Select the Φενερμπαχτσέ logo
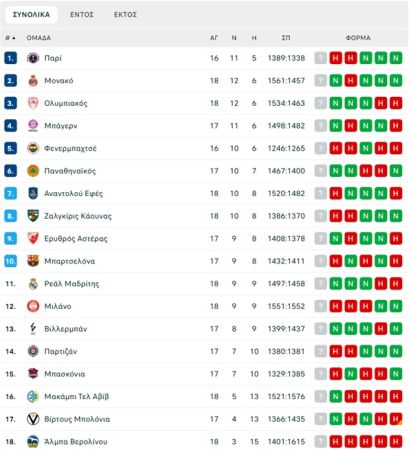Screen dimensions: 411x450 pos(33,148)
